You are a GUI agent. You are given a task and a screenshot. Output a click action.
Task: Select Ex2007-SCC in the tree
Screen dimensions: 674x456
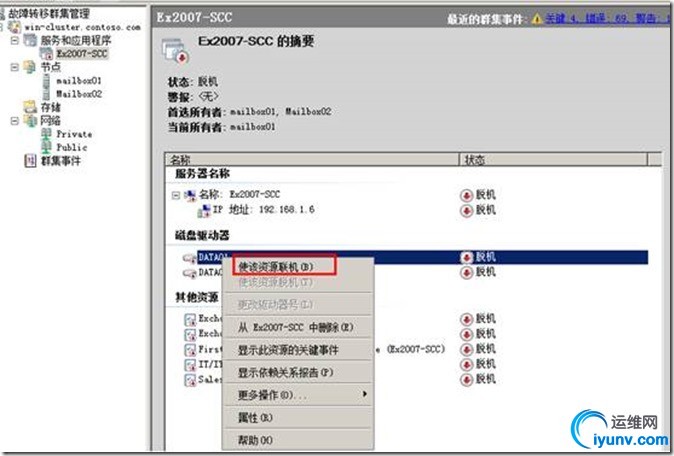tap(82, 54)
